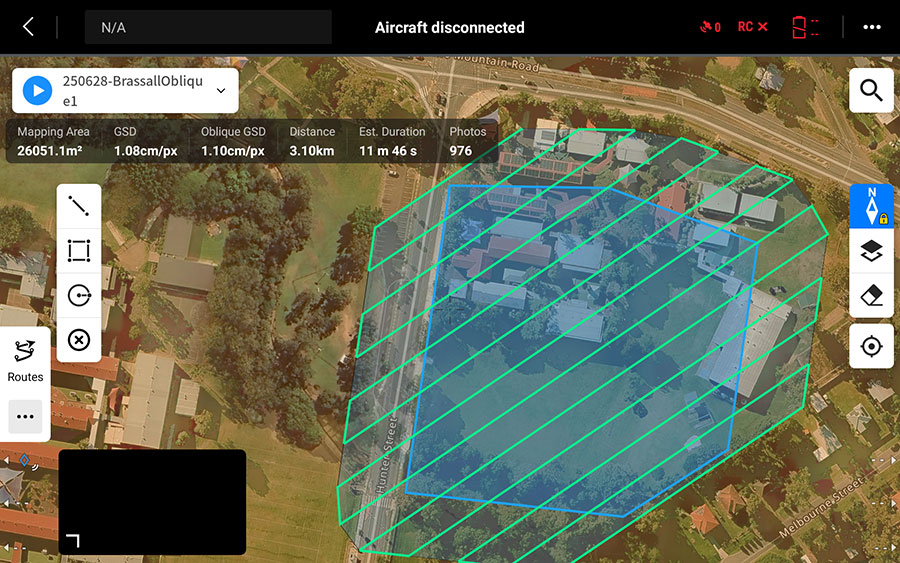This screenshot has width=900, height=563.
Task: Open the Routes panel
Action: [x=25, y=362]
